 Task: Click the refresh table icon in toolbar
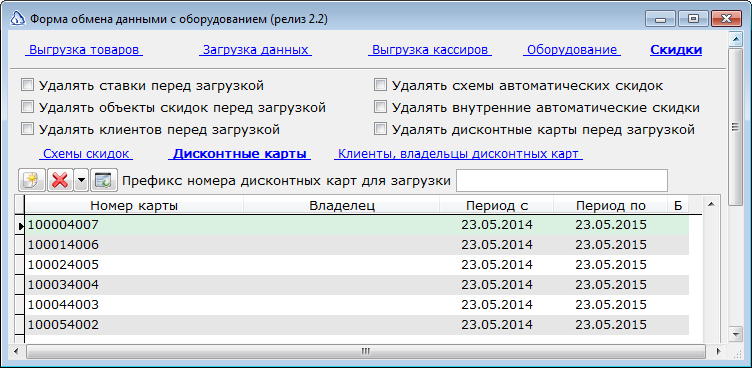pos(104,181)
